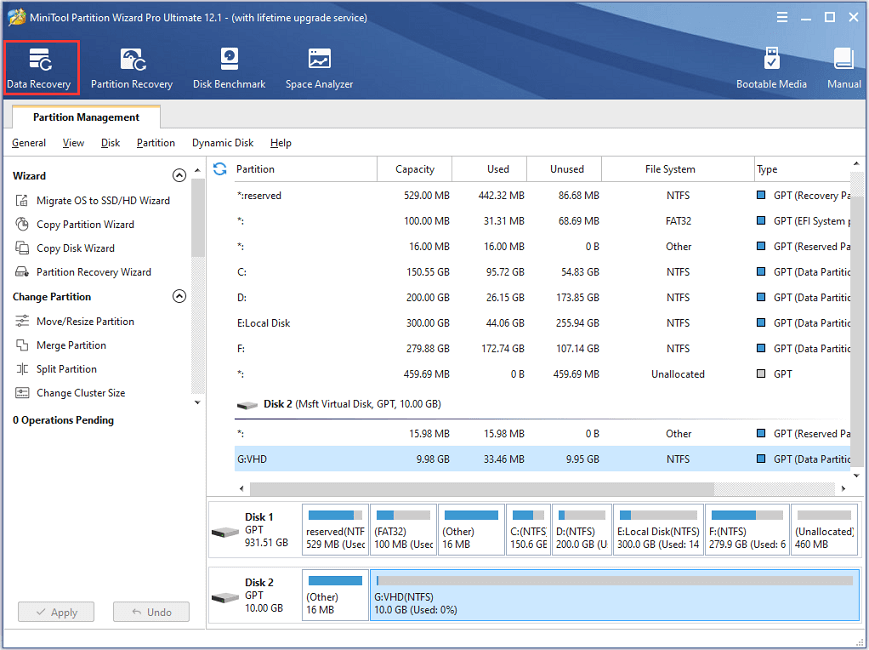Select the D: partition row
The image size is (869, 650).
point(543,298)
